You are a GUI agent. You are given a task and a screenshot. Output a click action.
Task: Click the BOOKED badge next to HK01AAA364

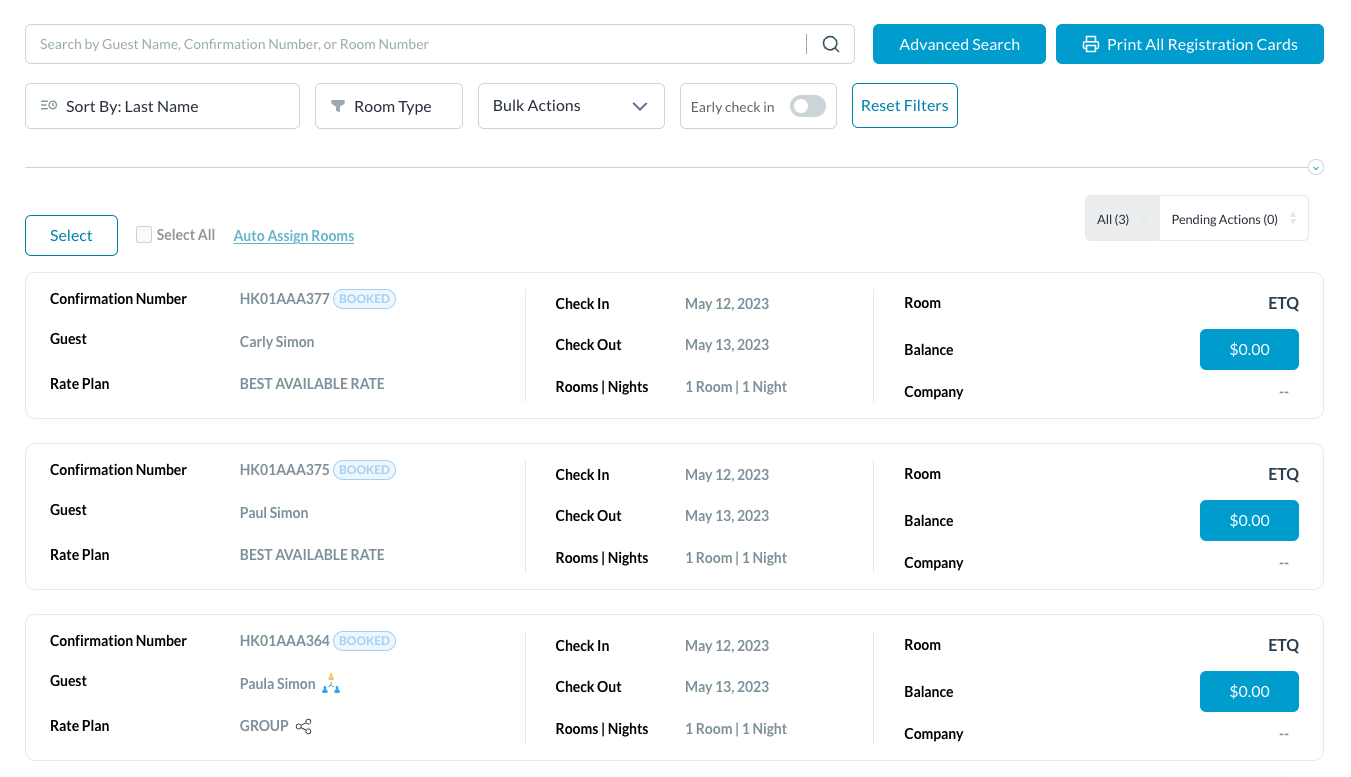click(x=364, y=640)
